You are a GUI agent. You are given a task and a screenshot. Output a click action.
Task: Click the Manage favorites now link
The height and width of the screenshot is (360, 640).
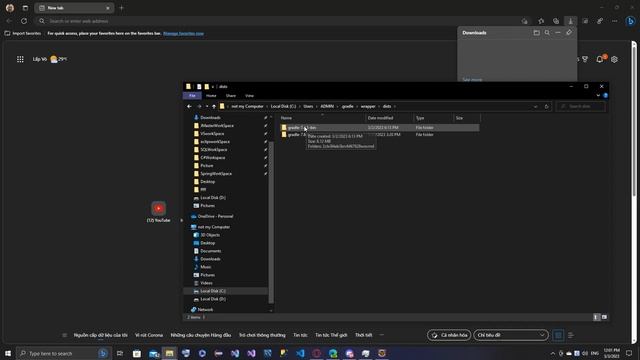click(183, 33)
